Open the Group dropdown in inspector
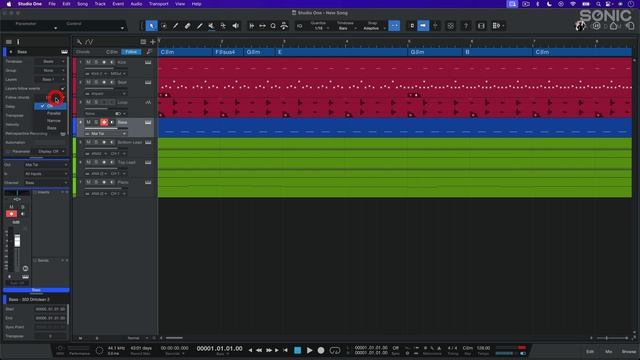Viewport: 640px width, 360px height. pos(49,70)
